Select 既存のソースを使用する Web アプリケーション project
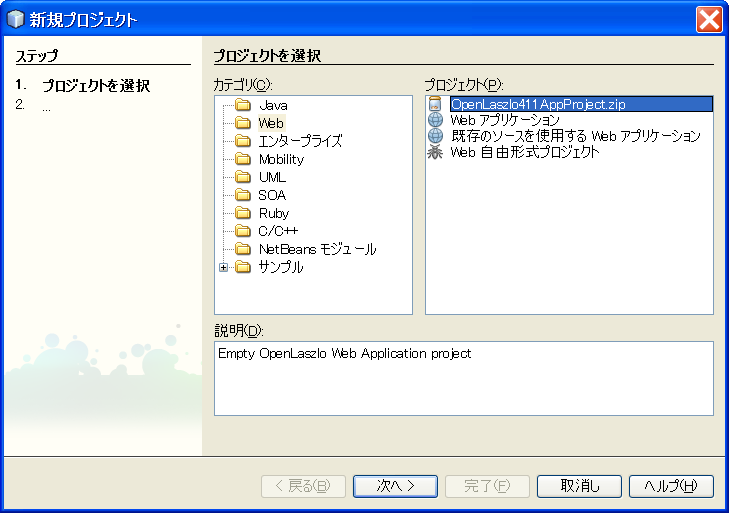 pos(576,136)
